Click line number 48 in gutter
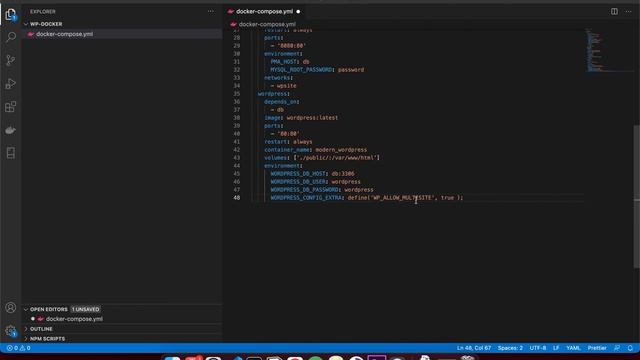Screen dimensions: 640x360 click(x=237, y=198)
